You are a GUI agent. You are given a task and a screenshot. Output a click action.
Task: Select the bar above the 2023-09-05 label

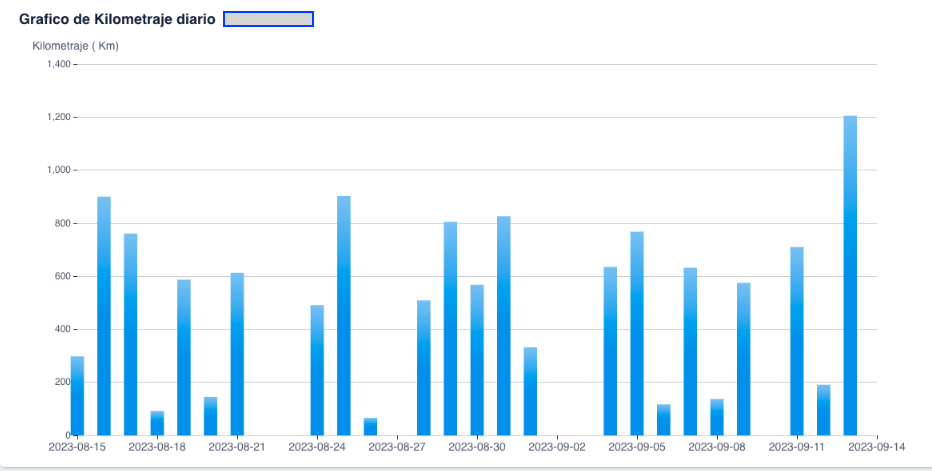pyautogui.click(x=637, y=333)
